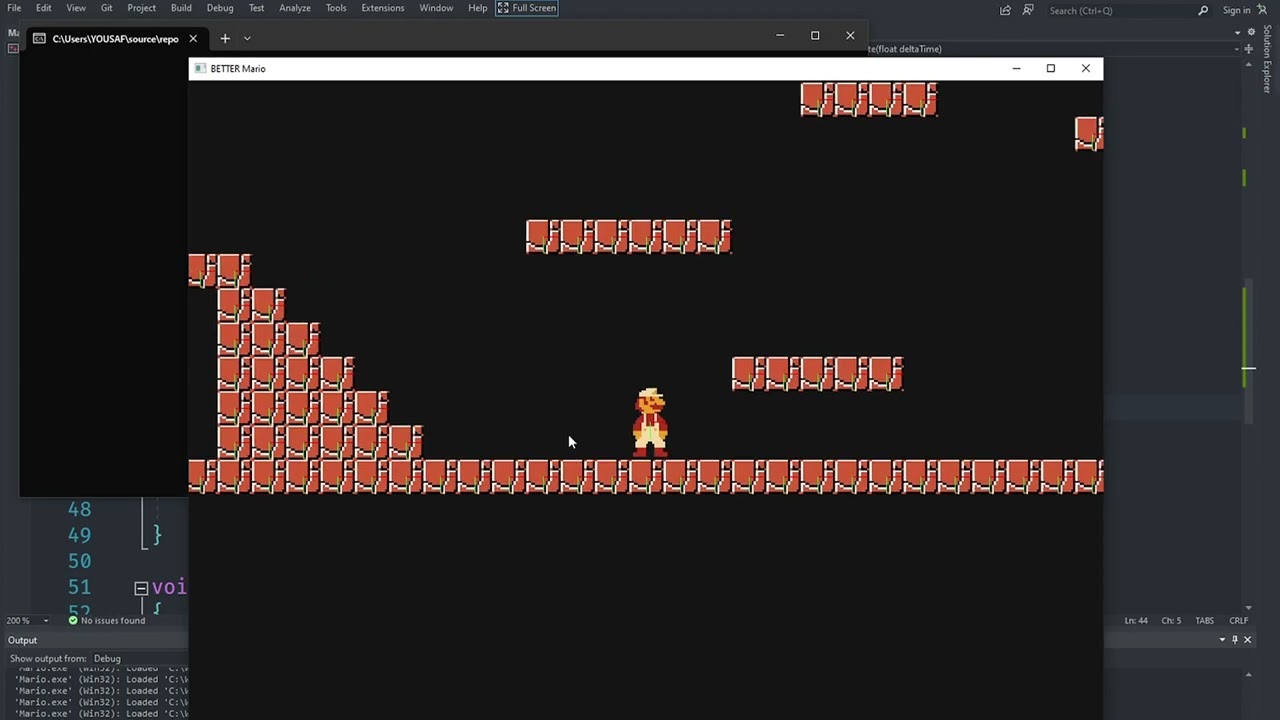Open the Help menu

pos(478,8)
